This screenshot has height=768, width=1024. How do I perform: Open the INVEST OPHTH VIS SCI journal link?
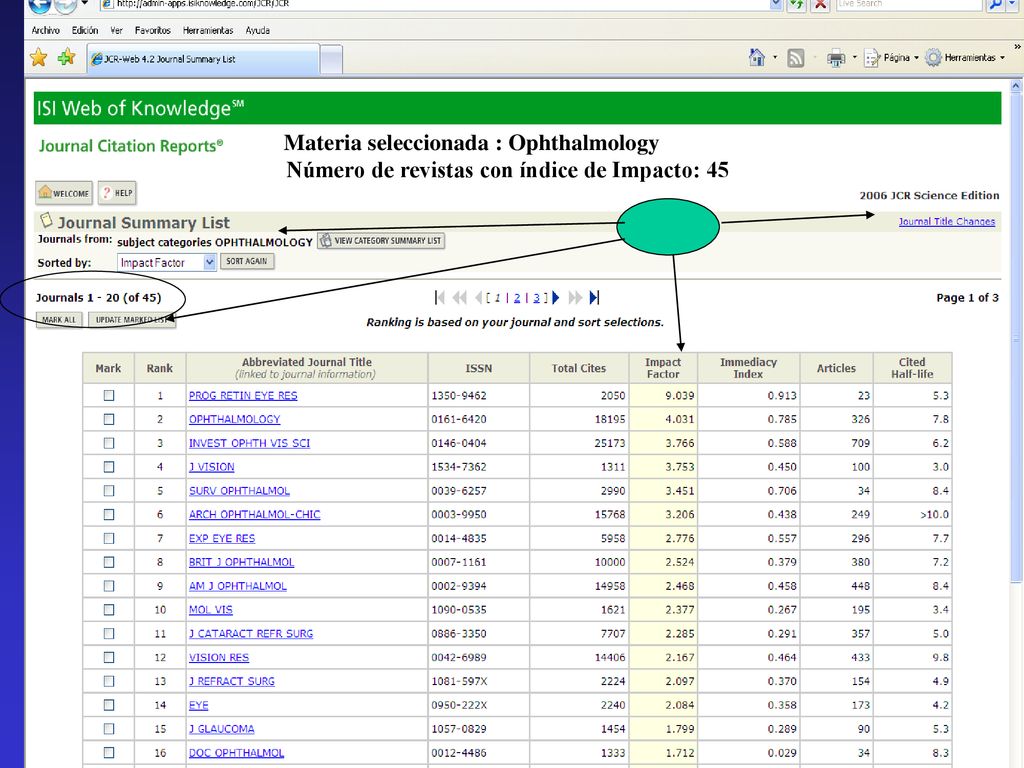coord(249,443)
